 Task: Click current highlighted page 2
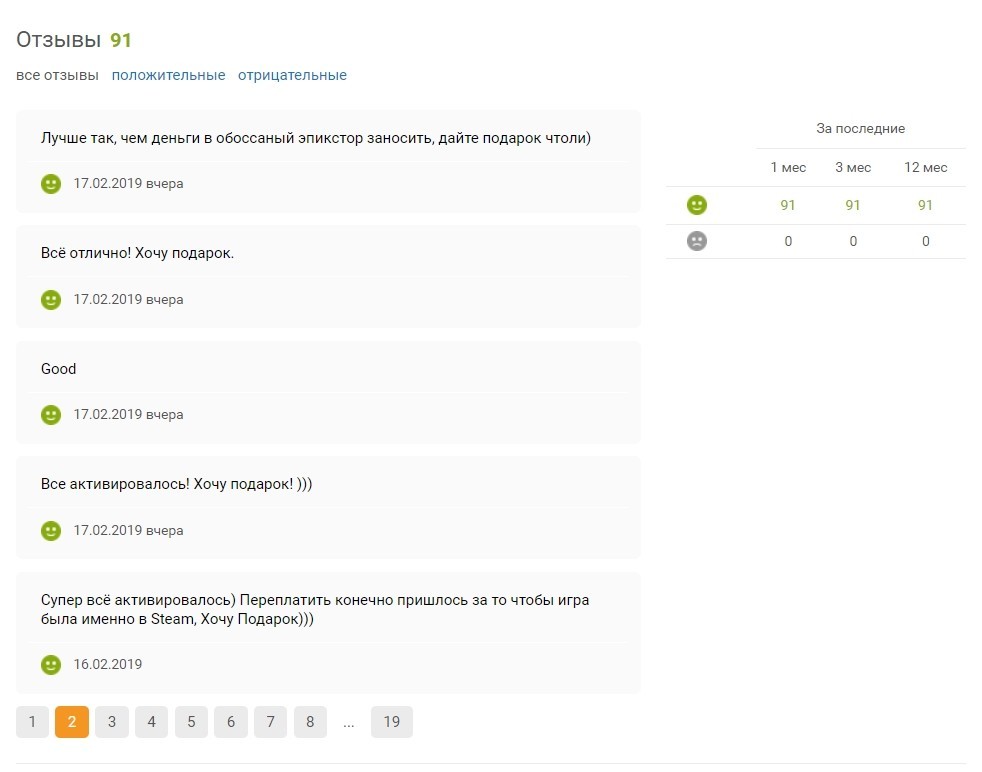(x=72, y=722)
